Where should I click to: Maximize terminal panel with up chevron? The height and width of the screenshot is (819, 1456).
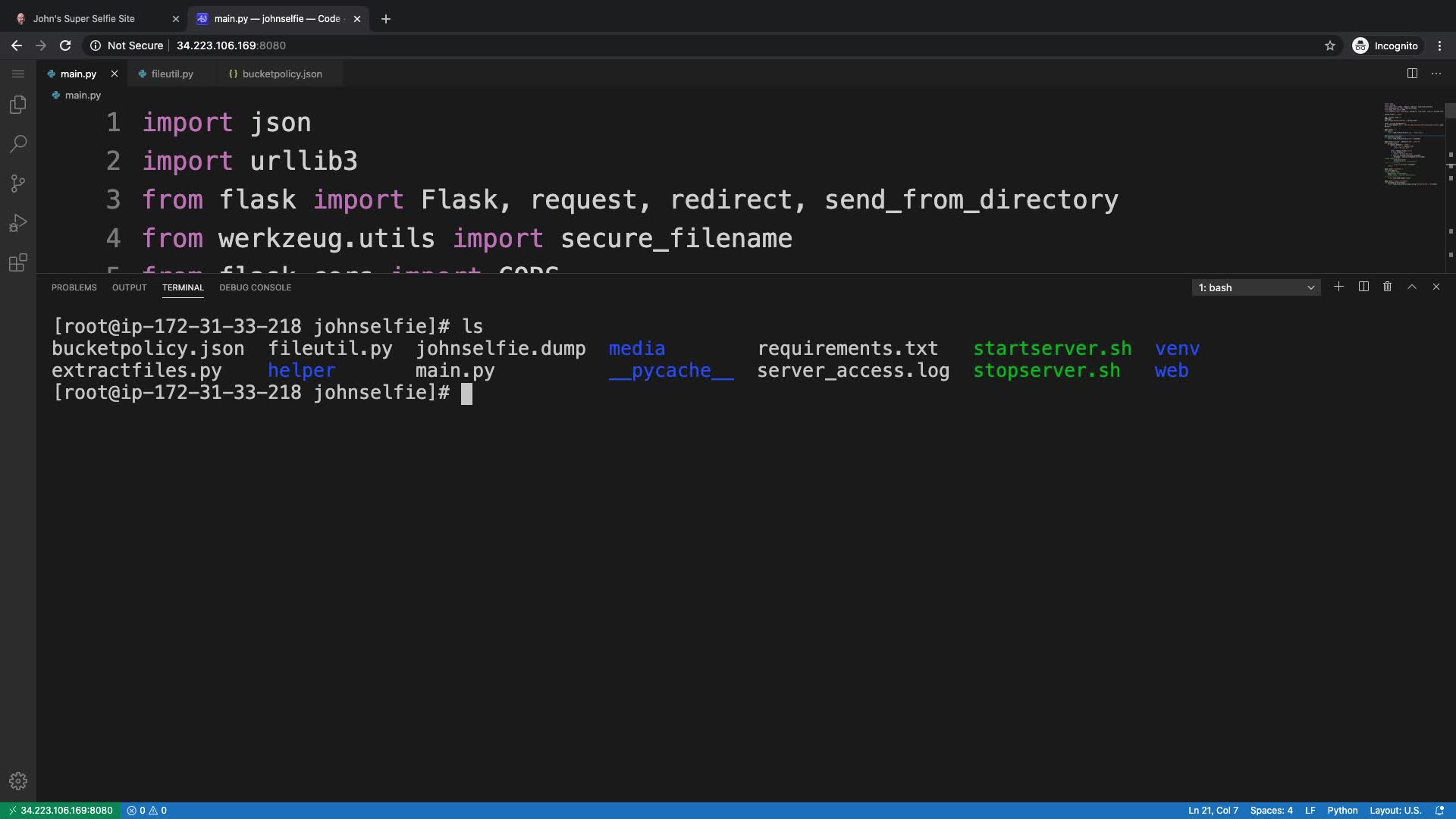[1412, 287]
